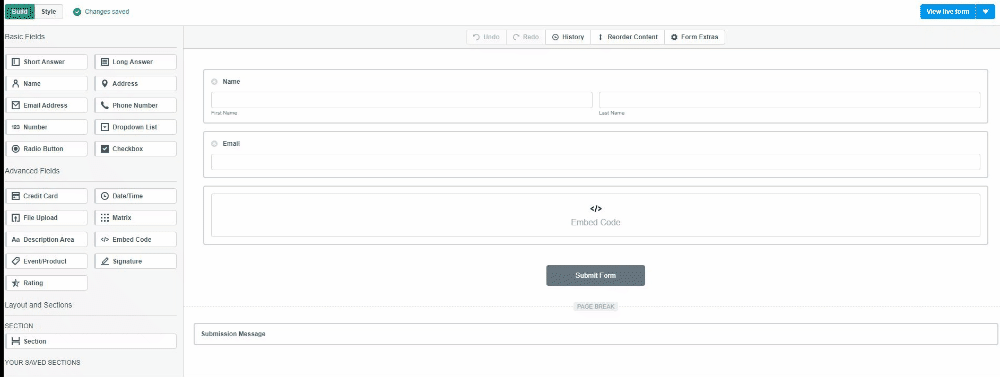
Task: Insert a Number field
Action: [x=46, y=127]
